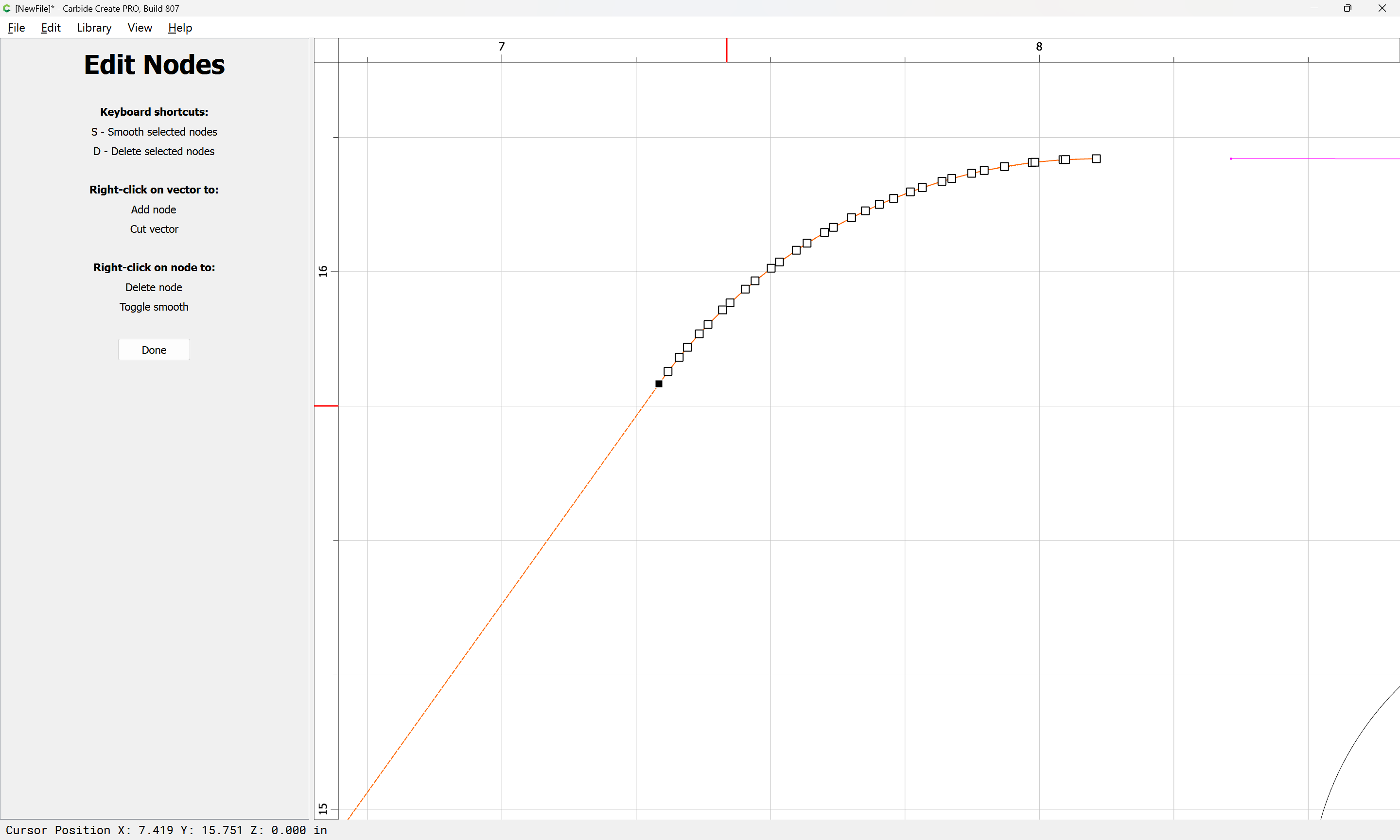The height and width of the screenshot is (840, 1400).
Task: Open the Help menu
Action: click(x=180, y=28)
